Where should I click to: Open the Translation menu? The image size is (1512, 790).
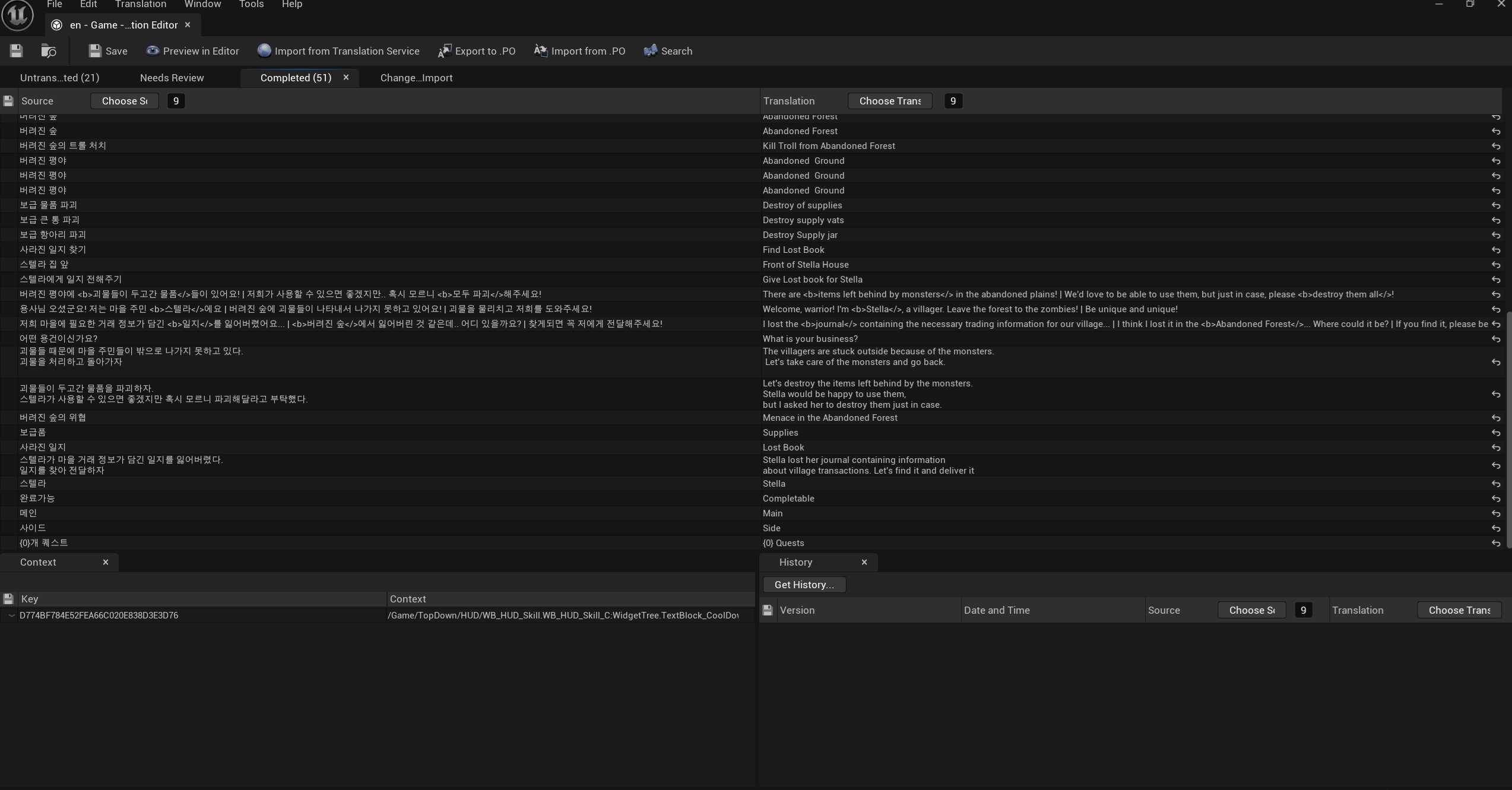click(x=140, y=4)
